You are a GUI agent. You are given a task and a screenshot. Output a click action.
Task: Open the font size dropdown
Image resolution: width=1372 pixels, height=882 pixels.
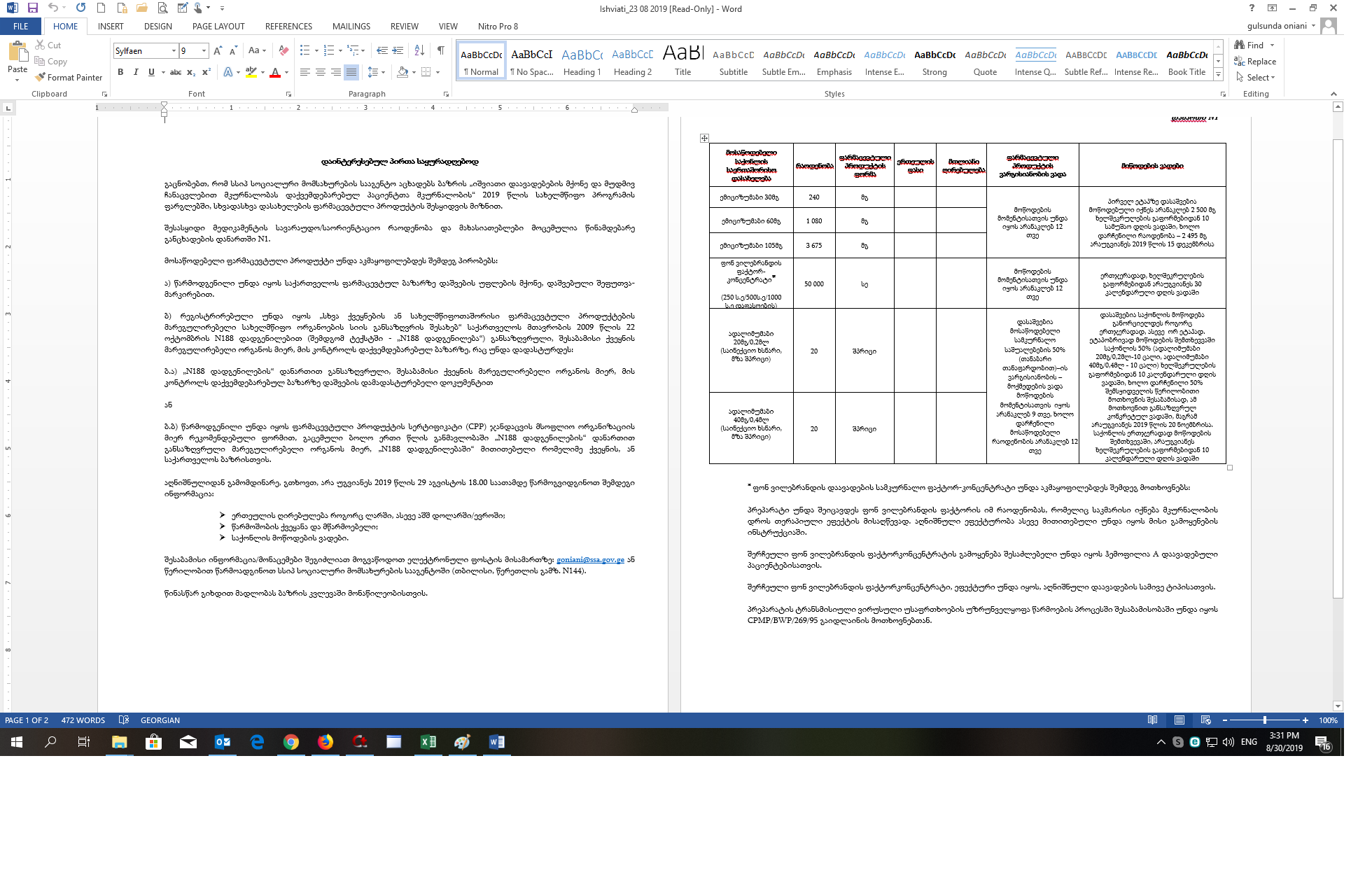204,50
